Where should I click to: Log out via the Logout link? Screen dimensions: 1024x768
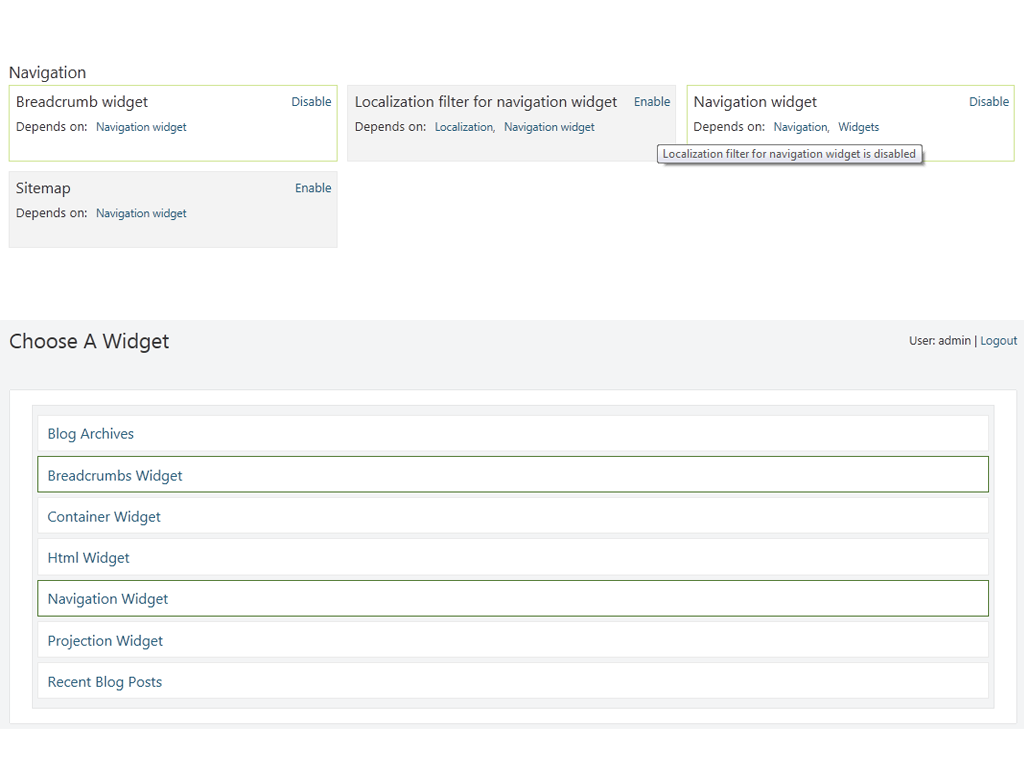pyautogui.click(x=998, y=341)
